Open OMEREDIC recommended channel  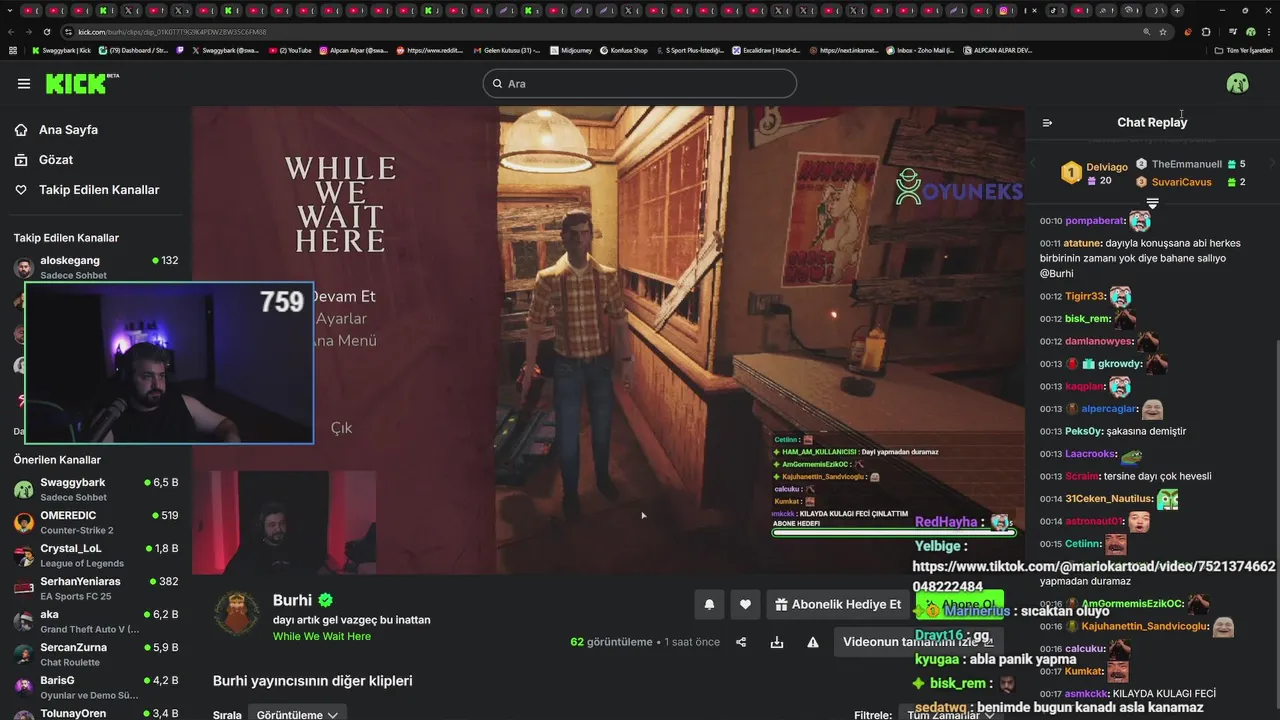[x=96, y=522]
